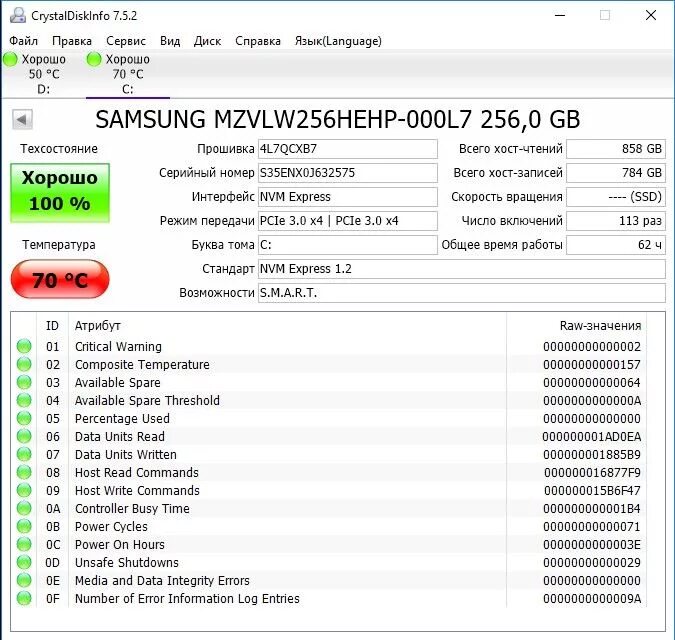Click the ID column header

click(x=52, y=326)
